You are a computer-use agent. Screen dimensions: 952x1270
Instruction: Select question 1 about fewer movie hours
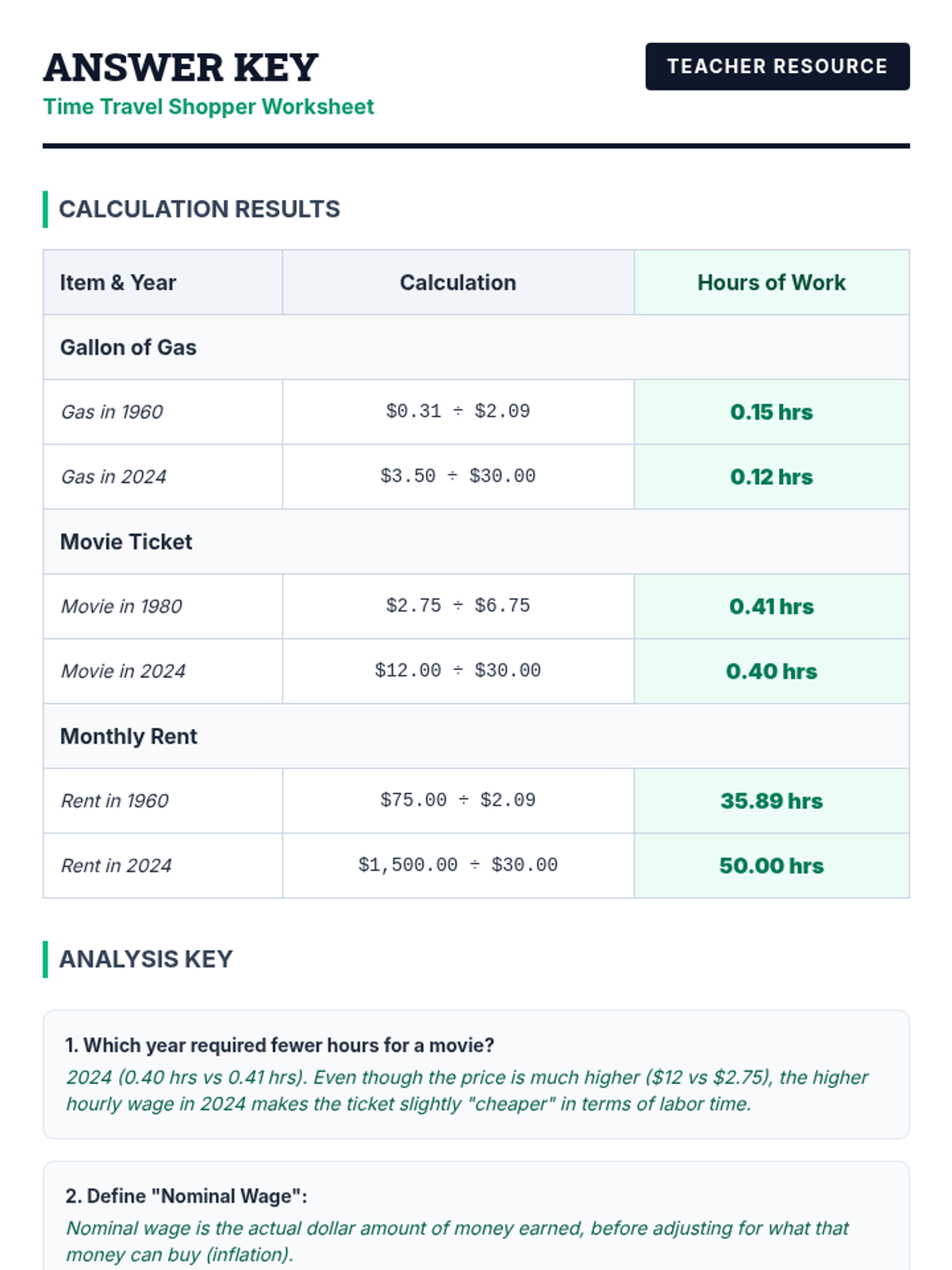click(279, 1045)
